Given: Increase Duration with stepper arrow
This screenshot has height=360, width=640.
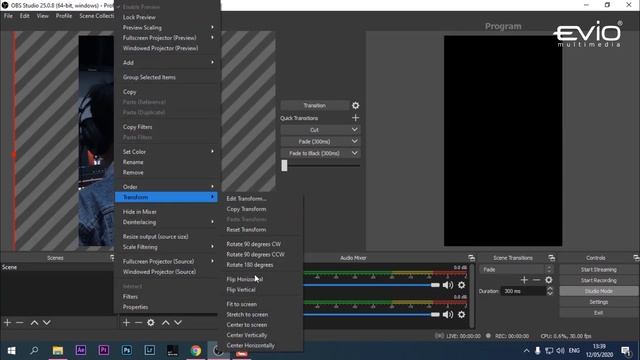Looking at the screenshot, I should 549,289.
